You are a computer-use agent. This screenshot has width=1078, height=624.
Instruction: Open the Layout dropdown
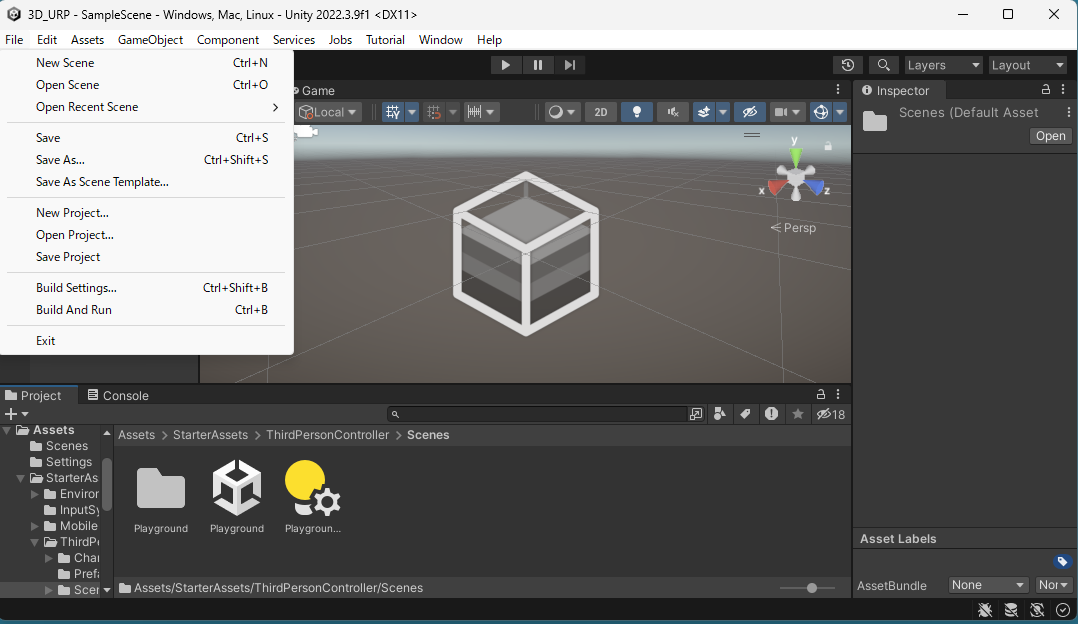pos(1027,65)
